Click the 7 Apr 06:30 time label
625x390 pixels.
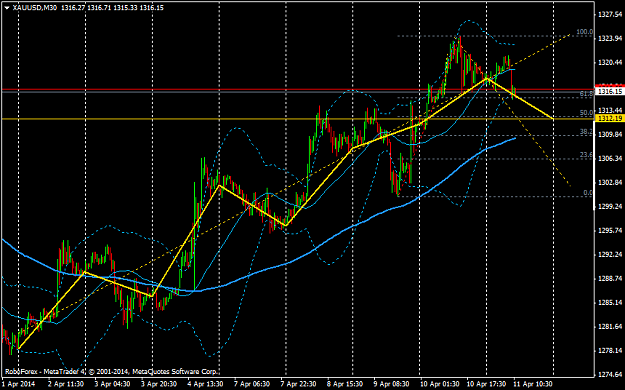(252, 384)
